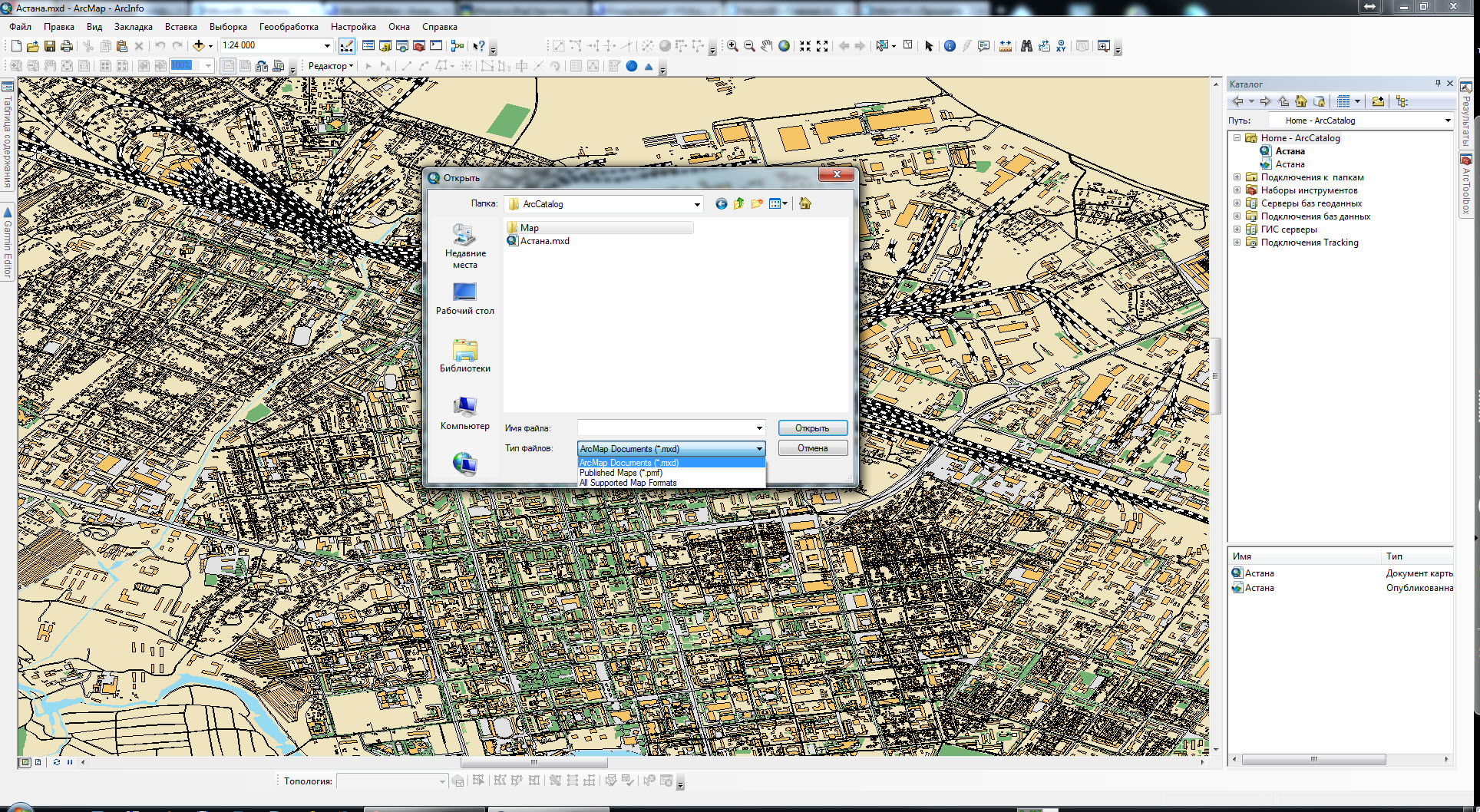1480x812 pixels.
Task: Click the Save disk icon
Action: coord(50,46)
